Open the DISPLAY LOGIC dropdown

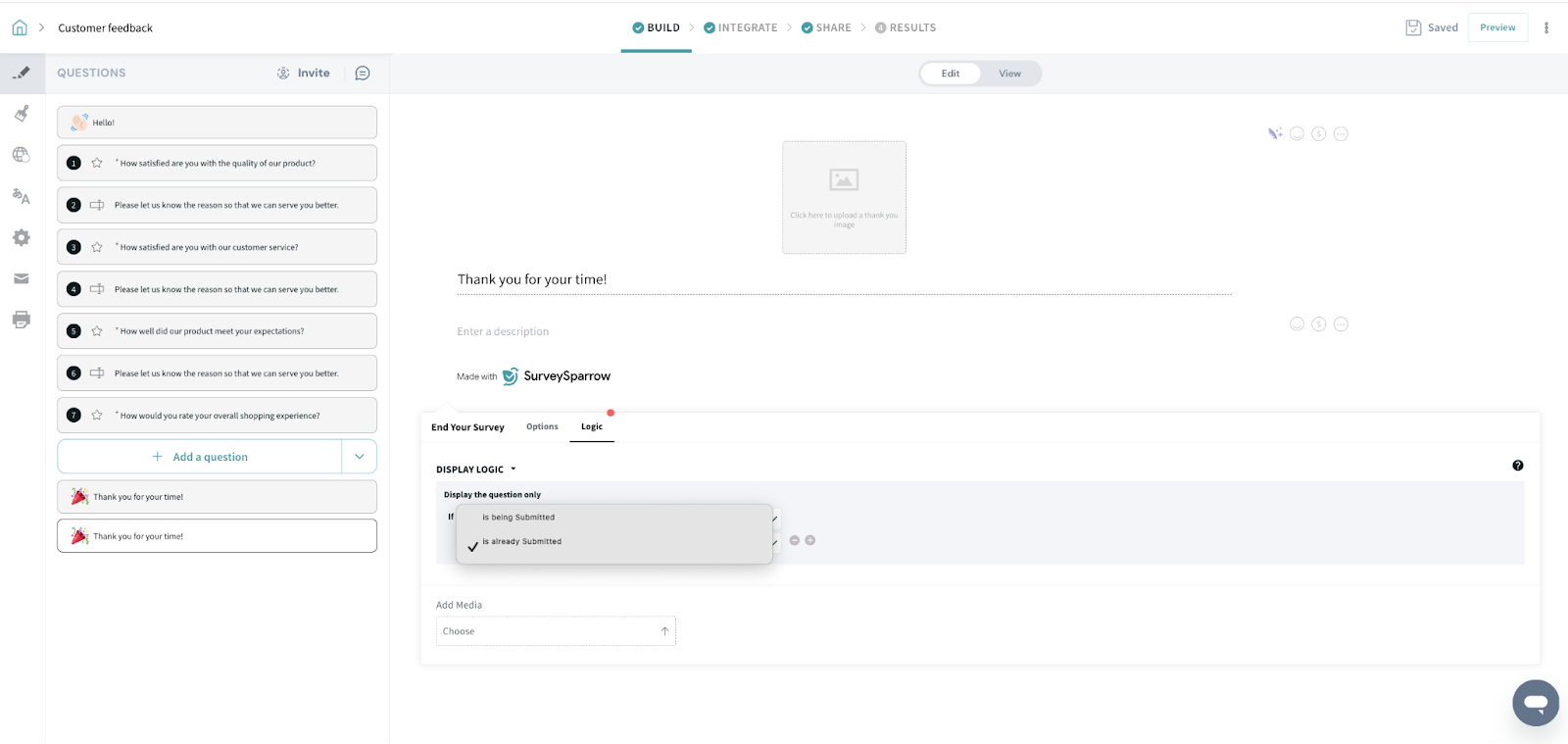click(x=475, y=470)
